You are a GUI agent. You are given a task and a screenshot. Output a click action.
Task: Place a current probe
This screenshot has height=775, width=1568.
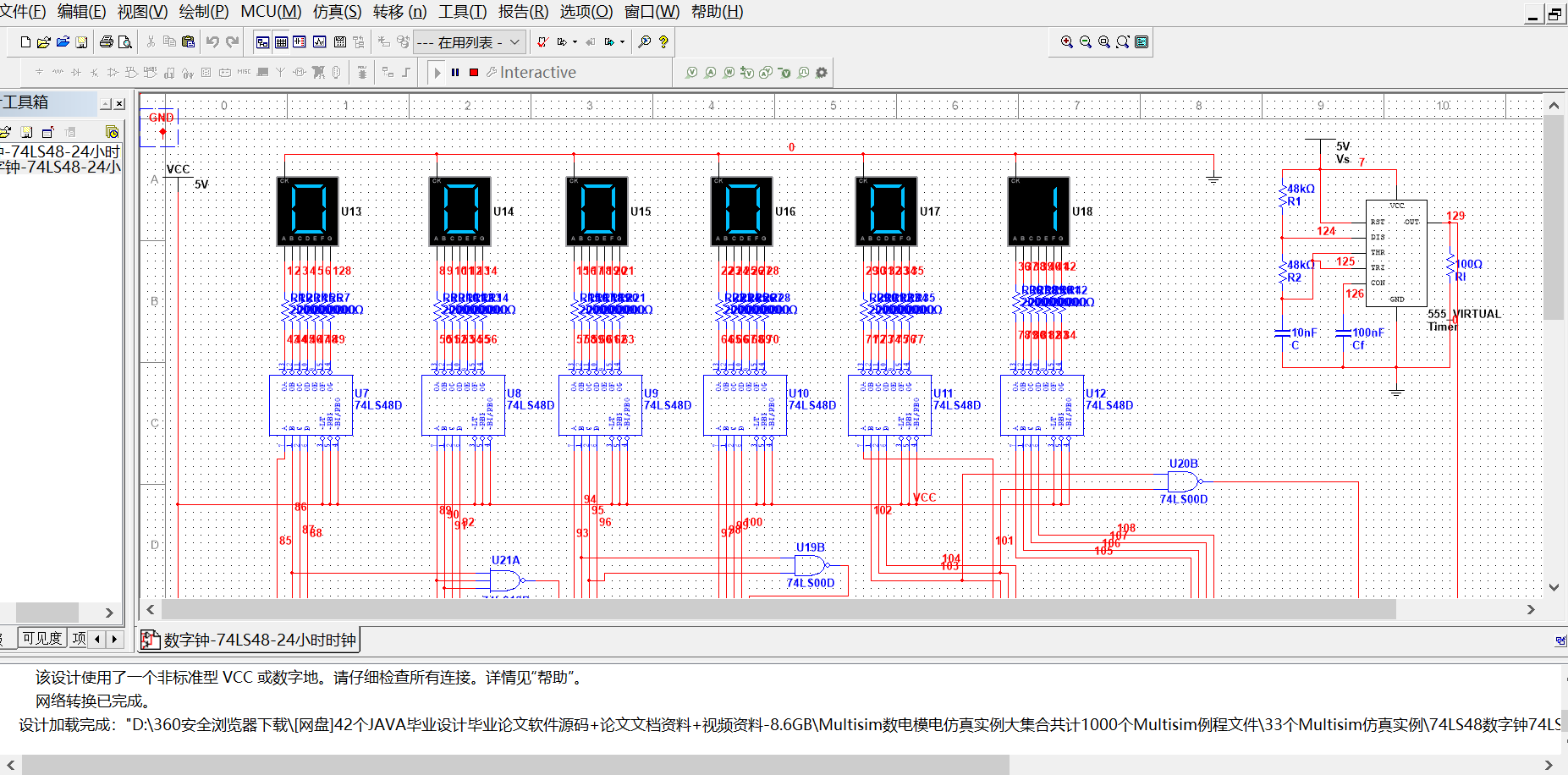711,73
